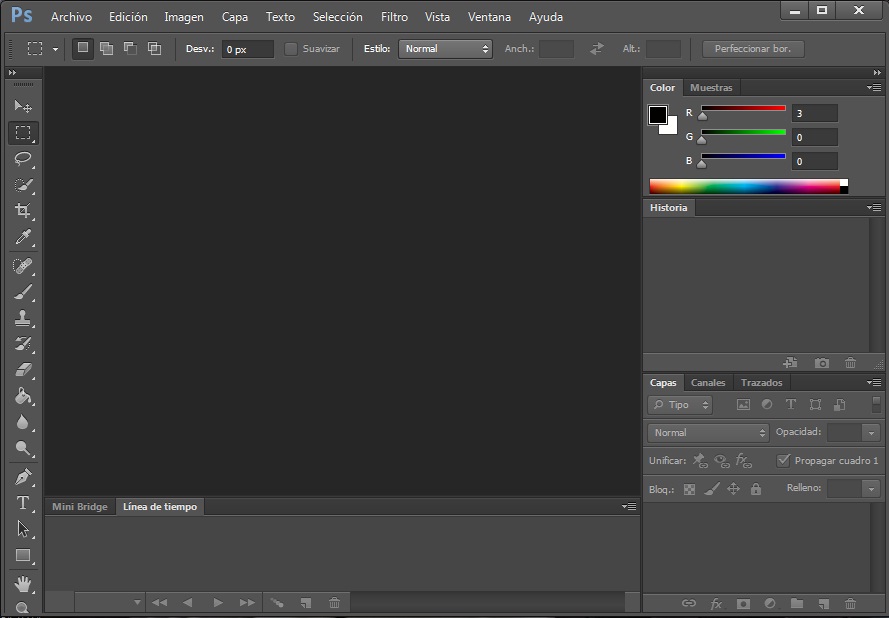Image resolution: width=889 pixels, height=618 pixels.
Task: Go to next frame in timeline
Action: (247, 603)
